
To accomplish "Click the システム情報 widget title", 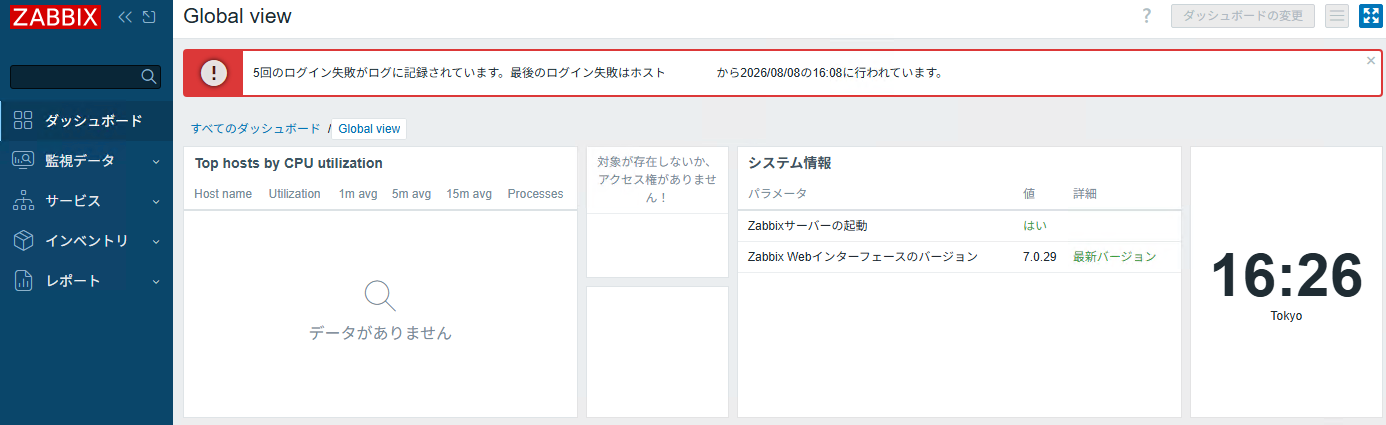I will [790, 163].
